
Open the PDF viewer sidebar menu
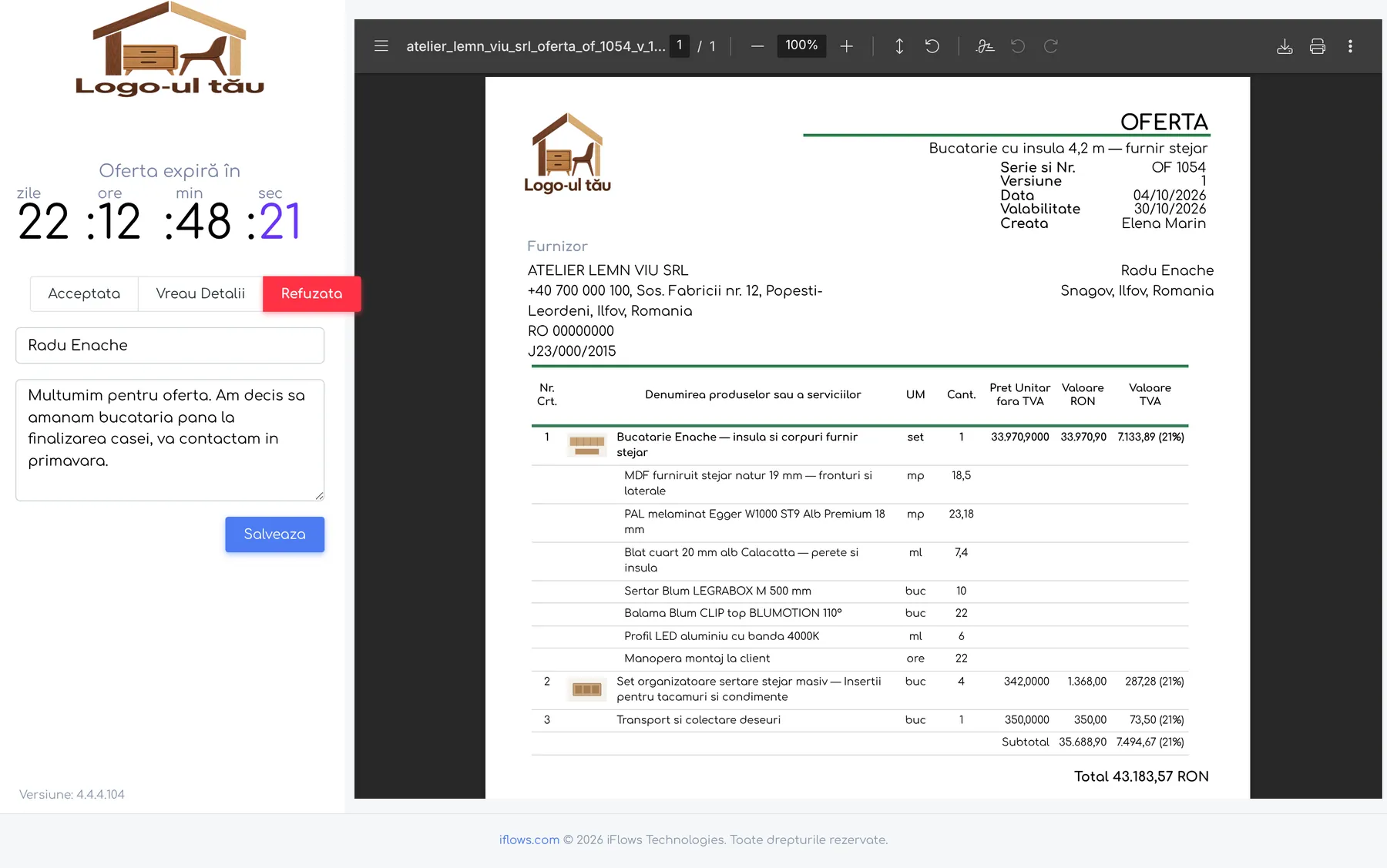(x=381, y=46)
